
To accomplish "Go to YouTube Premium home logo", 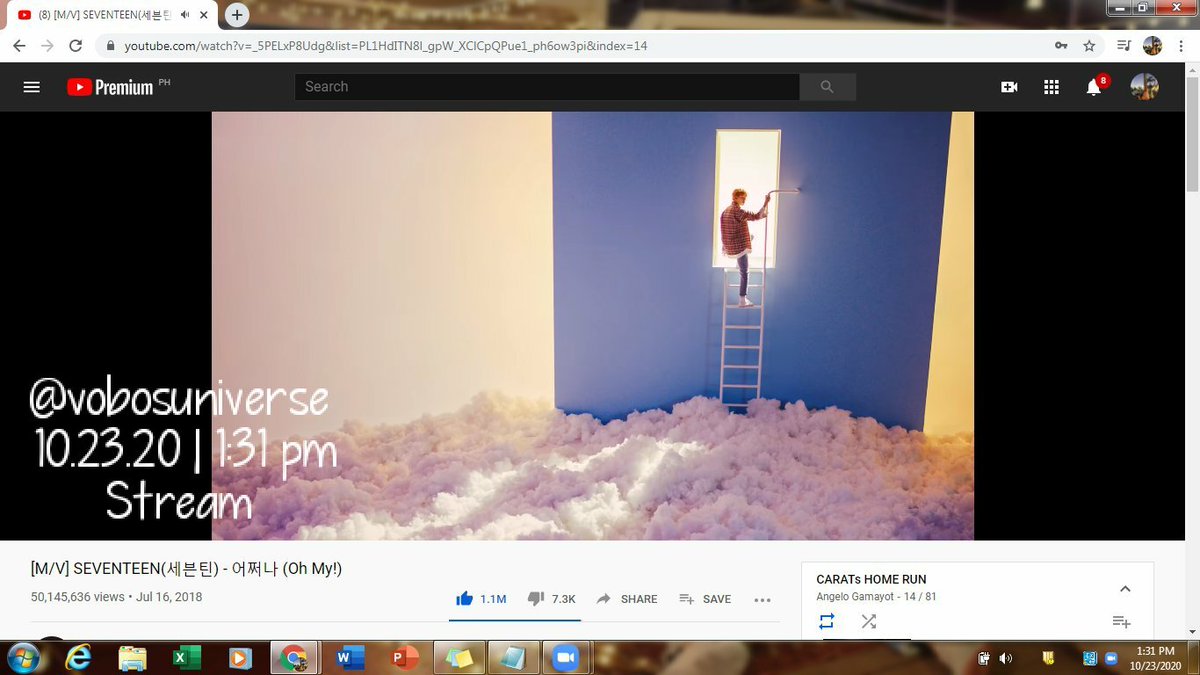I will click(111, 87).
